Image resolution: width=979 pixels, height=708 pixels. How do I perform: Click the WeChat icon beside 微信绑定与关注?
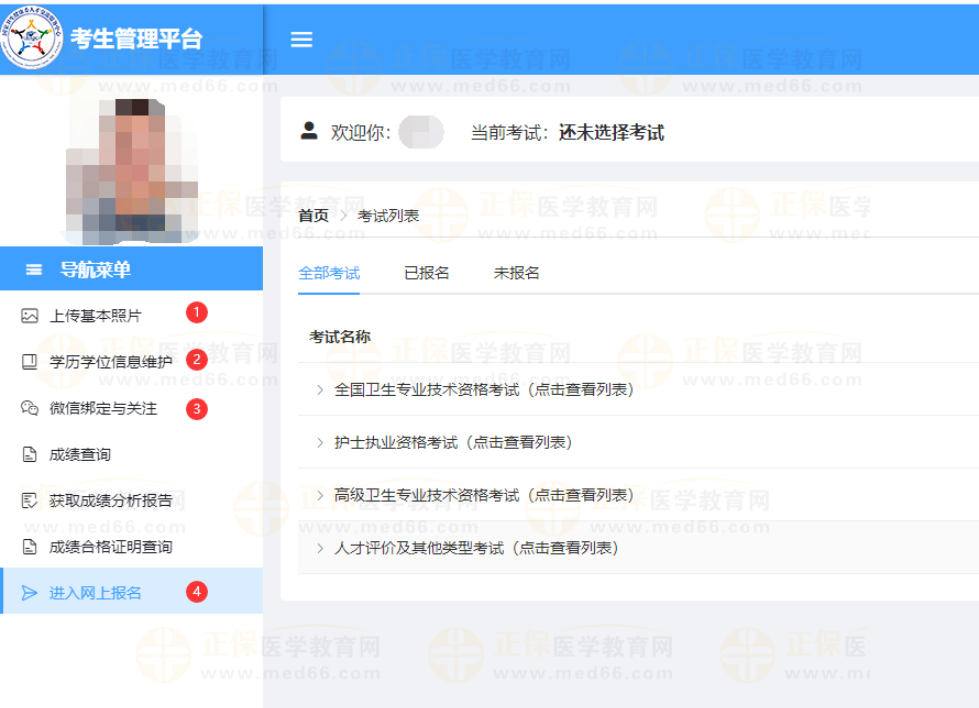coord(29,408)
